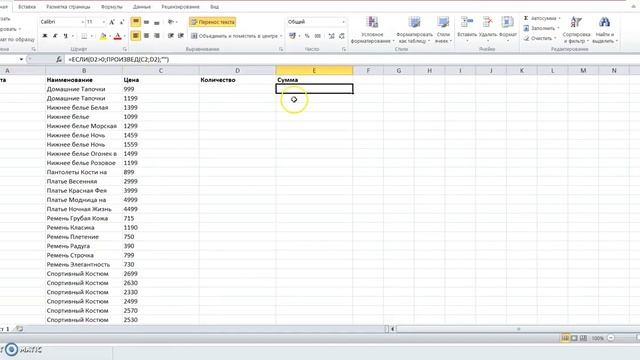Click the text orientation icon
Screen dimensions: 640x360
171,22
